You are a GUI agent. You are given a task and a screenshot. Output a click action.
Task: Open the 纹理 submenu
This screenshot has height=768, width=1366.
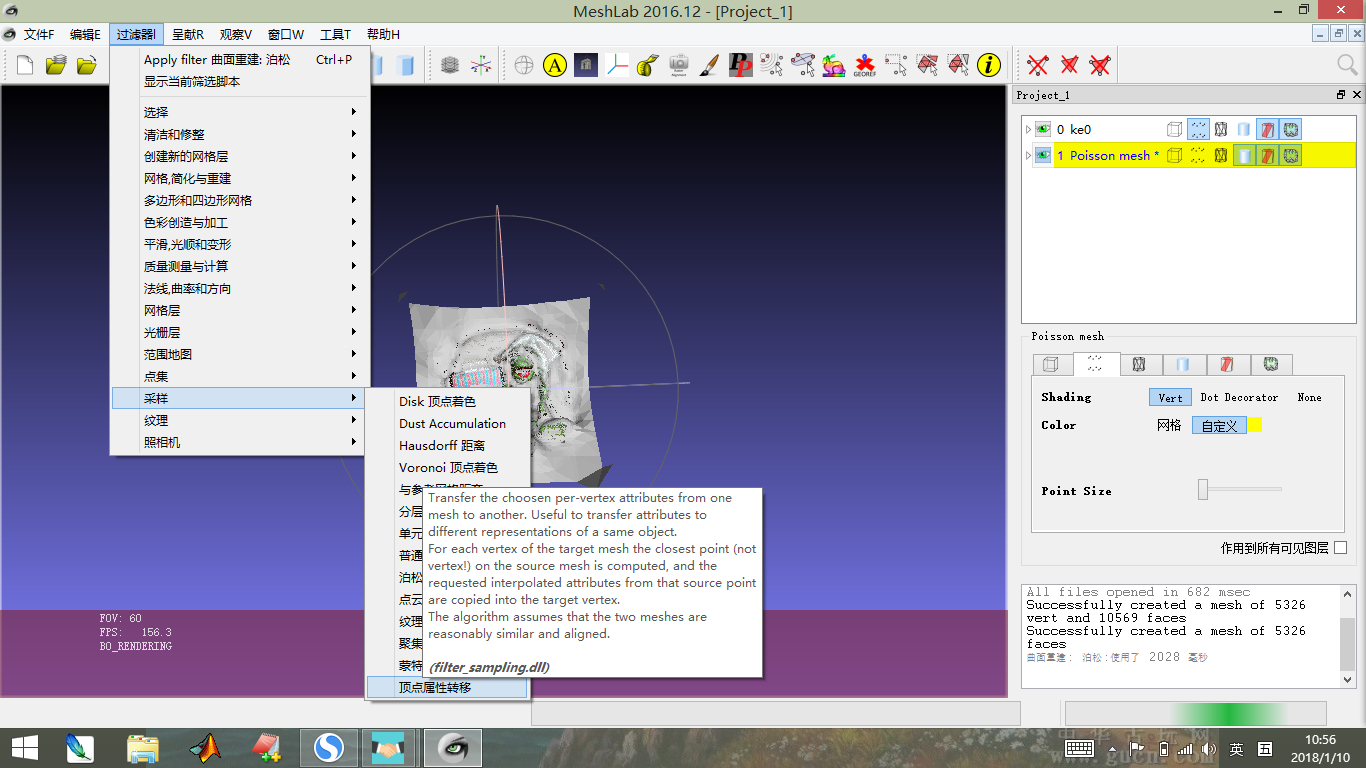click(240, 420)
